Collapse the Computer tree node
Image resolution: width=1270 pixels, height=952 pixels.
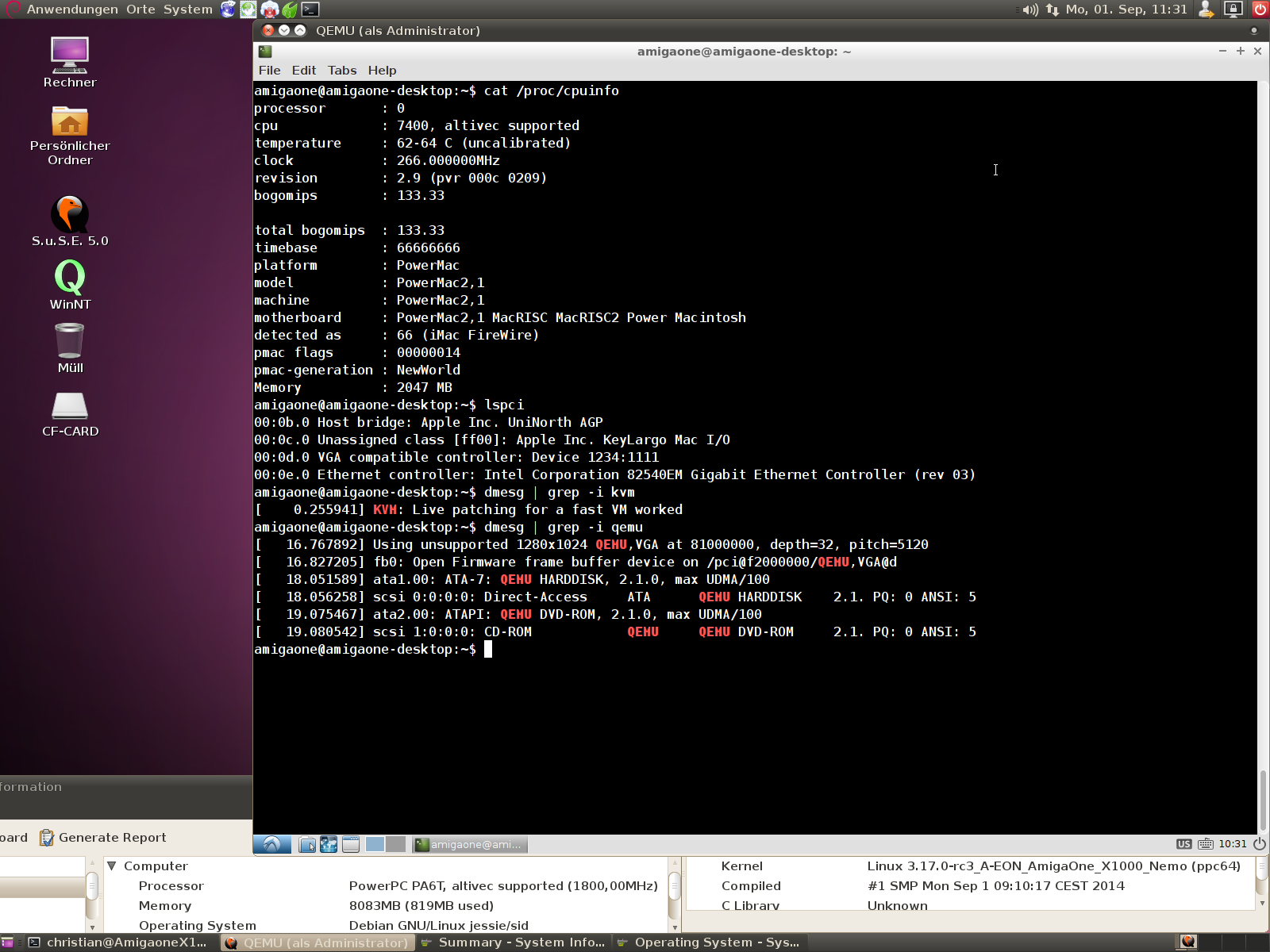pyautogui.click(x=112, y=866)
